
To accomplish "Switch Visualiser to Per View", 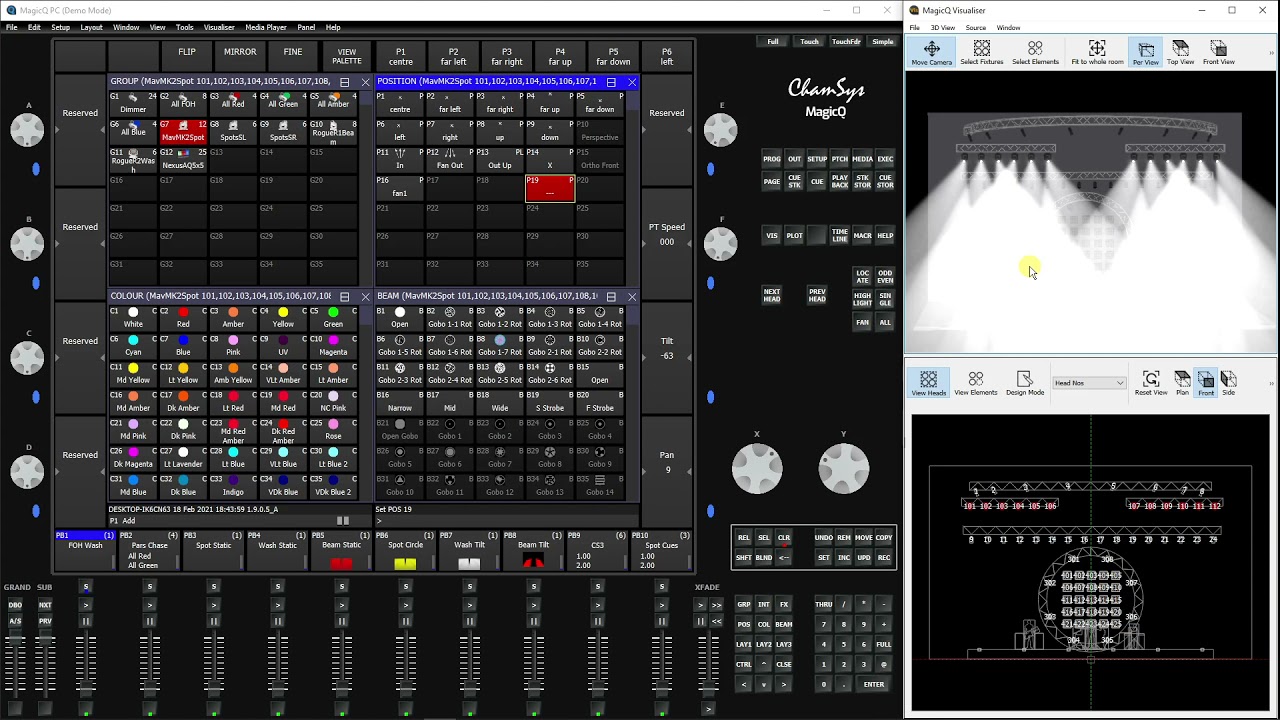I will click(1146, 53).
